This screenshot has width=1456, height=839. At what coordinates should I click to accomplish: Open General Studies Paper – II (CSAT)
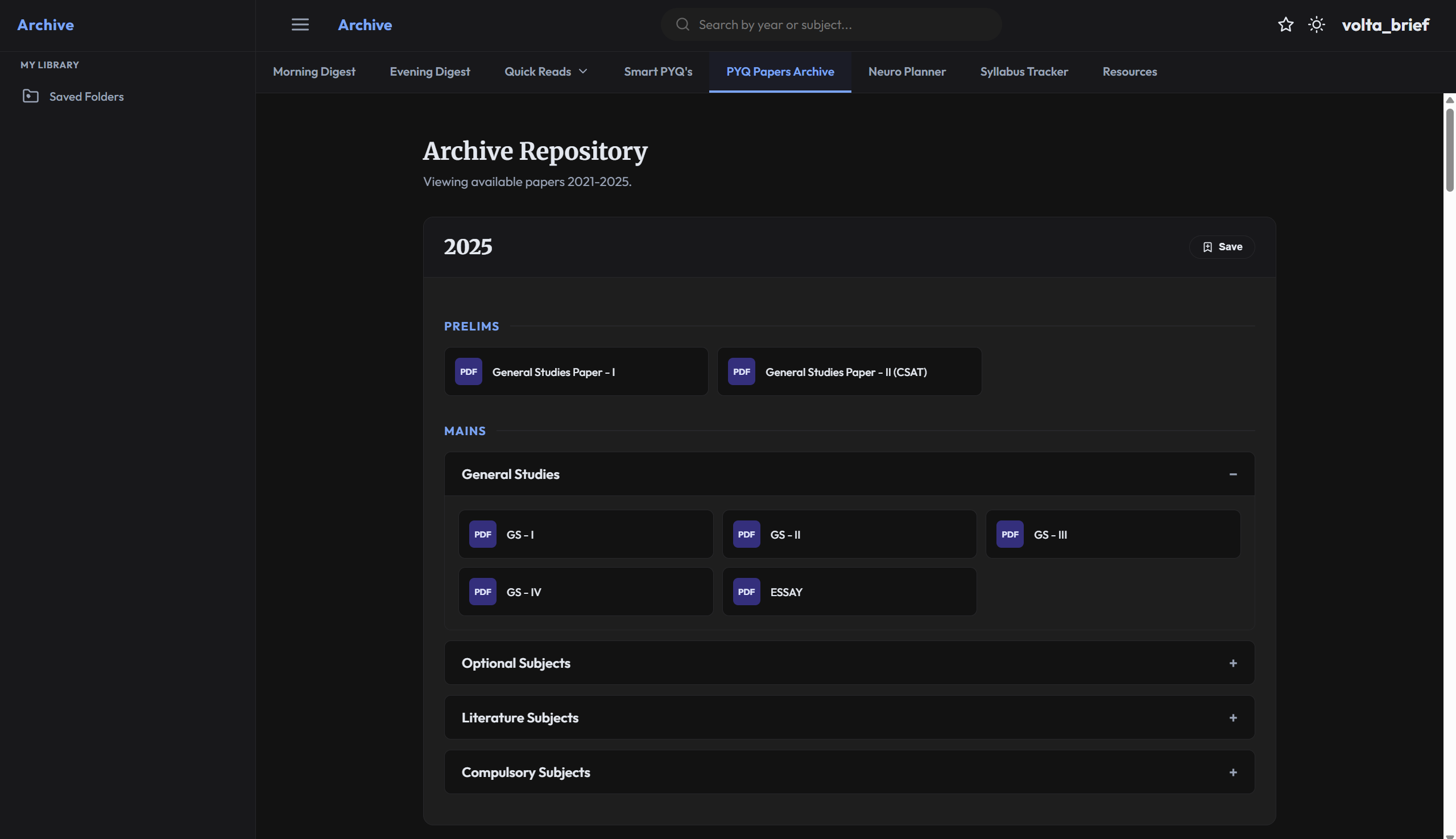(x=849, y=371)
